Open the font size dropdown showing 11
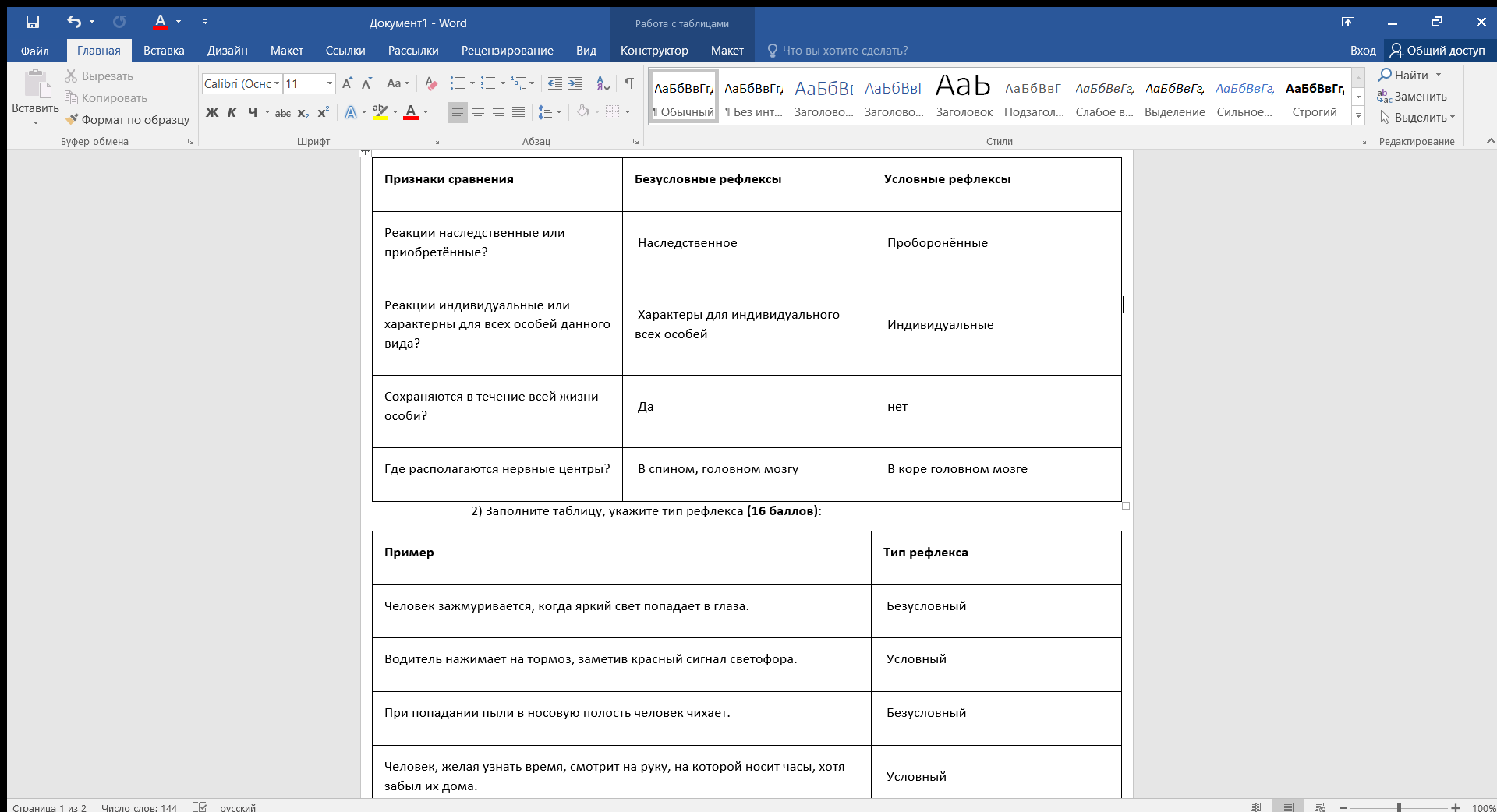 click(330, 83)
